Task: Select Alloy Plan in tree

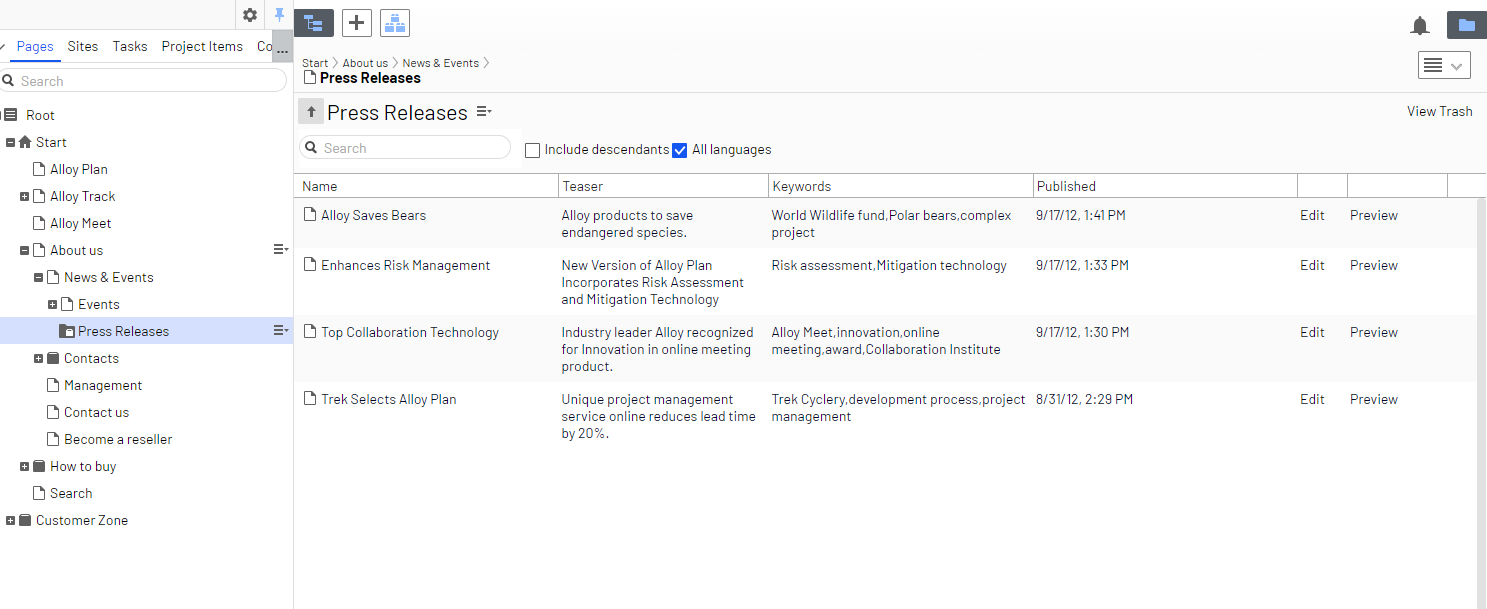Action: pos(79,169)
